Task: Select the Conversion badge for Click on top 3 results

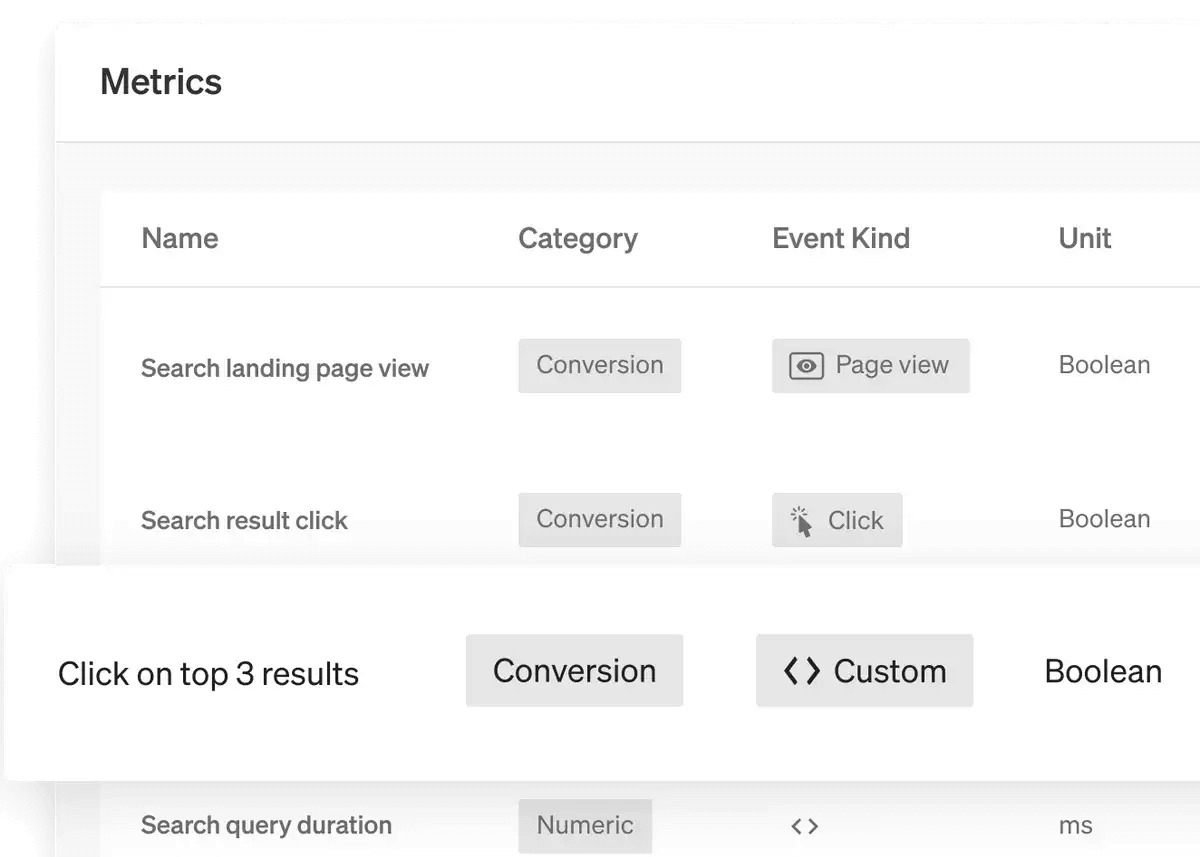Action: coord(574,671)
